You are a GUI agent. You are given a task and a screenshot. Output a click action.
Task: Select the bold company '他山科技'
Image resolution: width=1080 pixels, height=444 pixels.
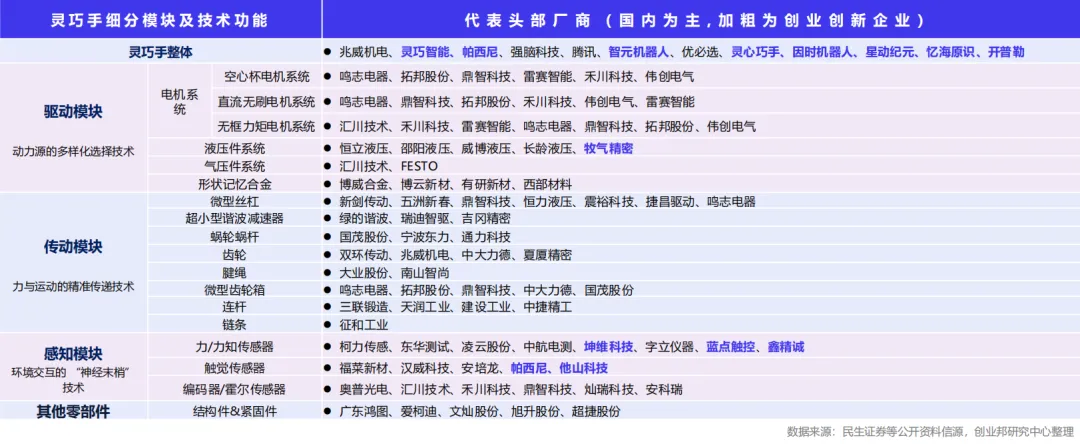(x=583, y=368)
